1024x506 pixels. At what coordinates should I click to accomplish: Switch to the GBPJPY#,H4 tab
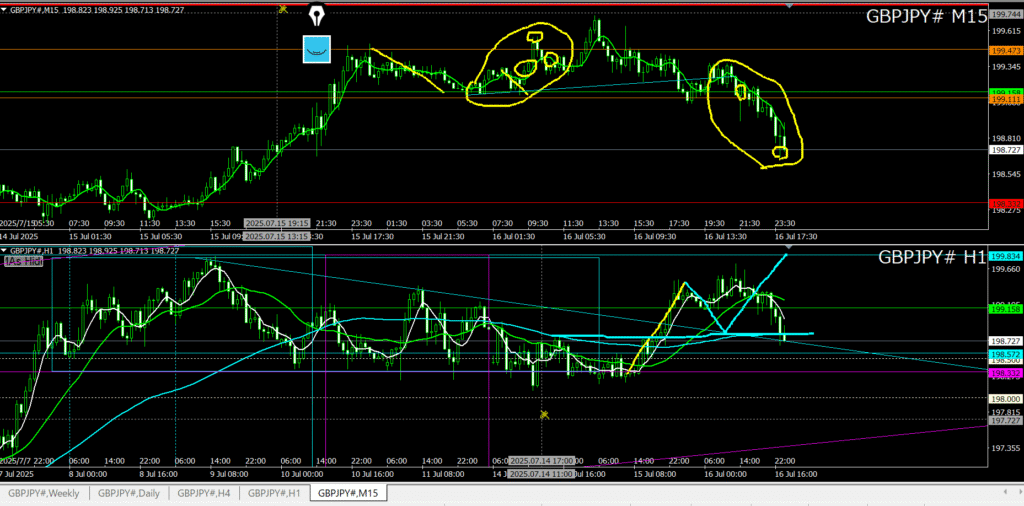click(x=203, y=493)
